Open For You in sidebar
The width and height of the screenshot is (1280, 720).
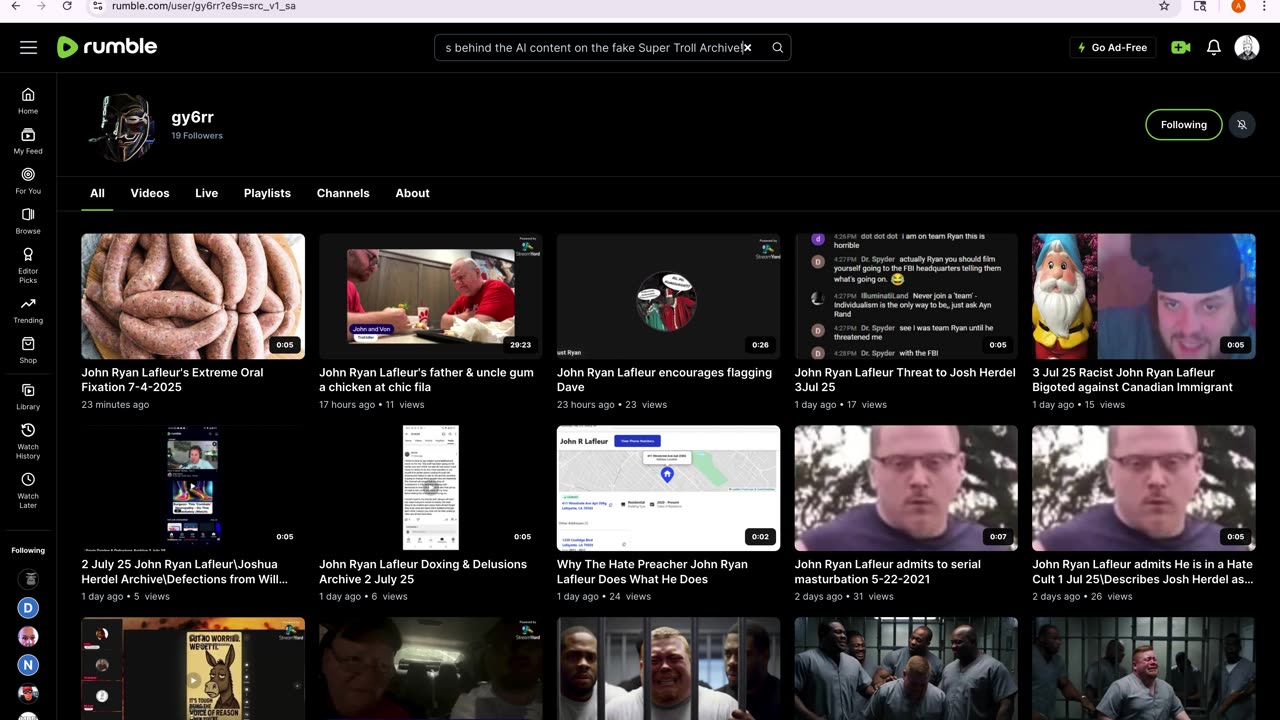click(28, 180)
